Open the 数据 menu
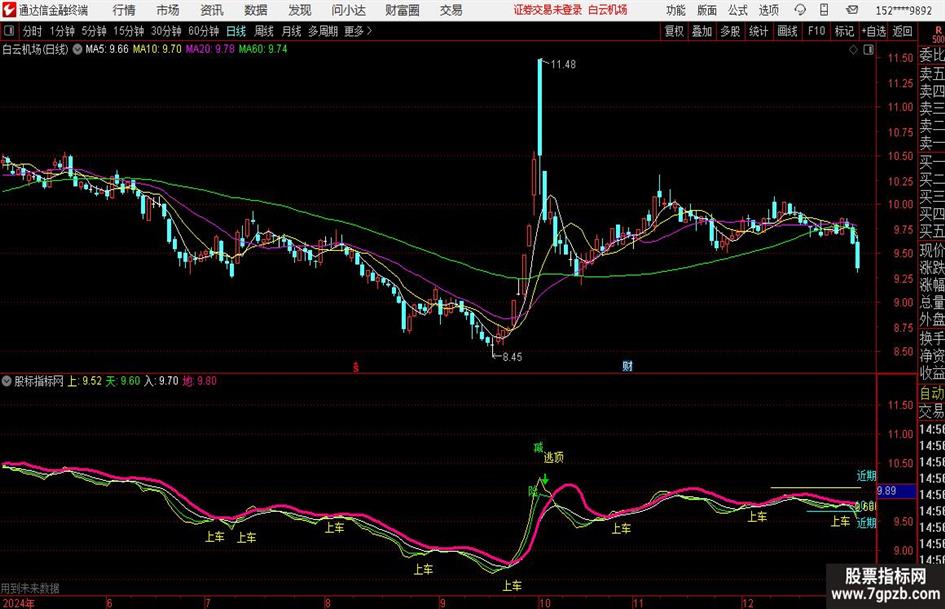Screen dimensions: 945x609 coord(256,10)
